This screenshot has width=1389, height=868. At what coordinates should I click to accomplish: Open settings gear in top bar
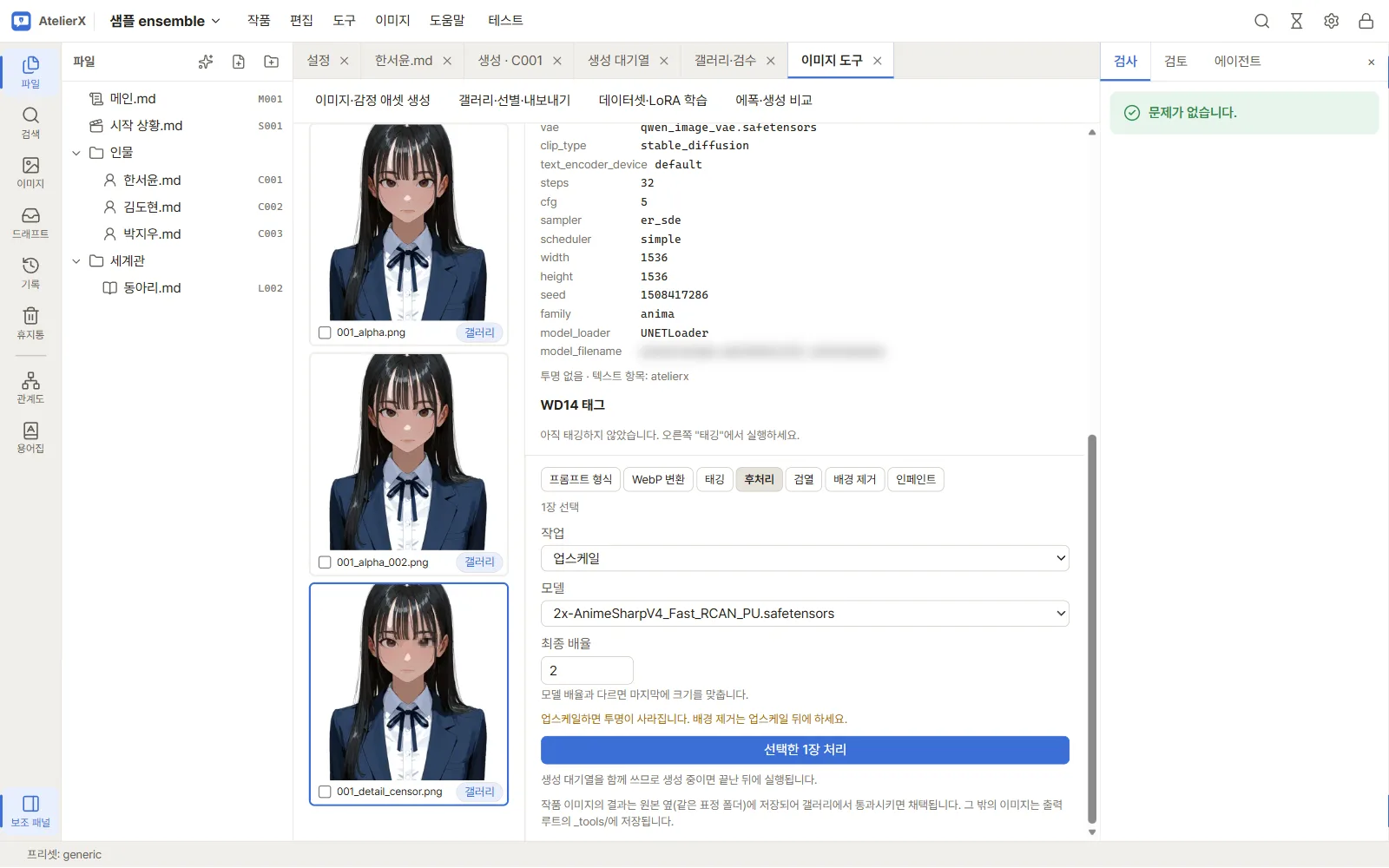point(1332,21)
